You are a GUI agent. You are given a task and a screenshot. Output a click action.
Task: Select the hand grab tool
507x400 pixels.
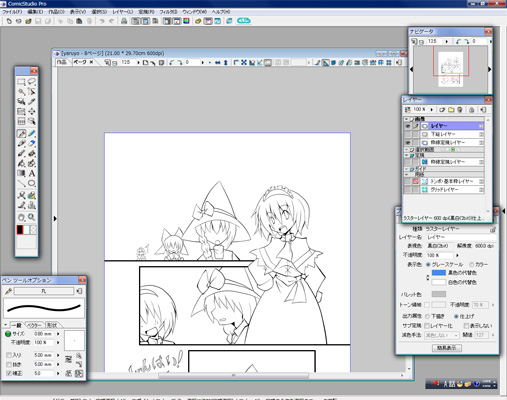point(21,218)
